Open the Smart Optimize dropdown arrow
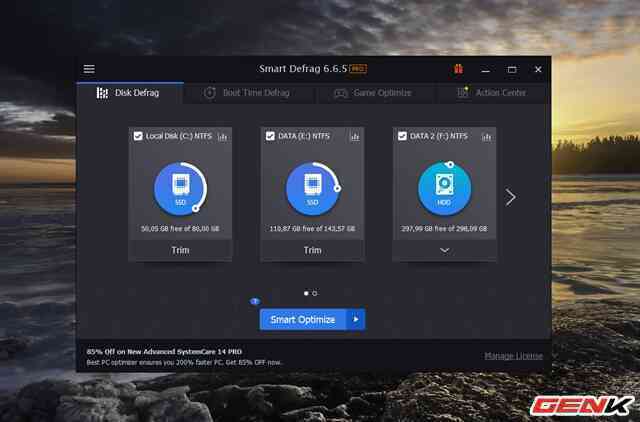The height and width of the screenshot is (422, 640). coord(355,319)
